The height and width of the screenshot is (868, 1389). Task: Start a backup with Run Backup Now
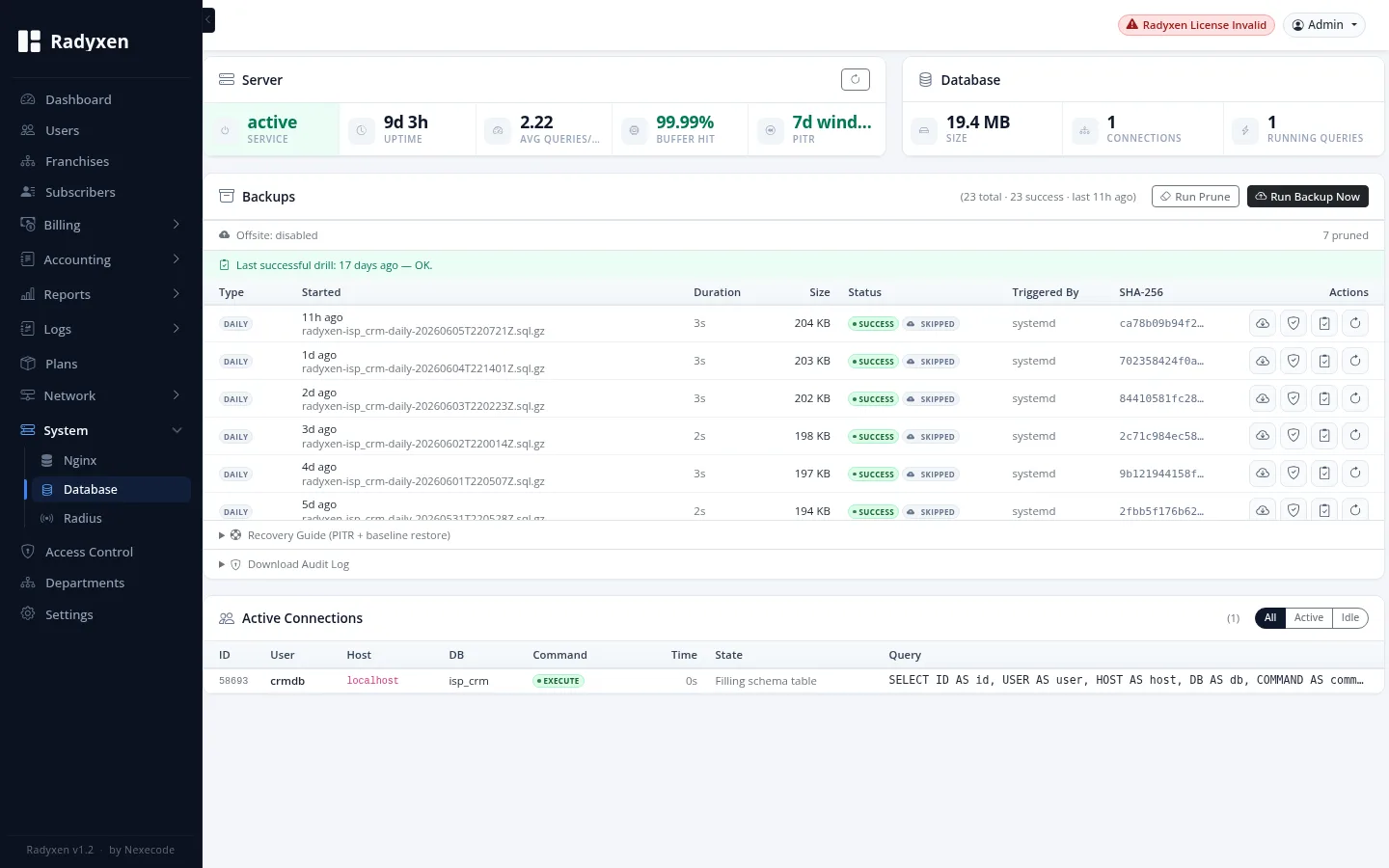coord(1308,197)
